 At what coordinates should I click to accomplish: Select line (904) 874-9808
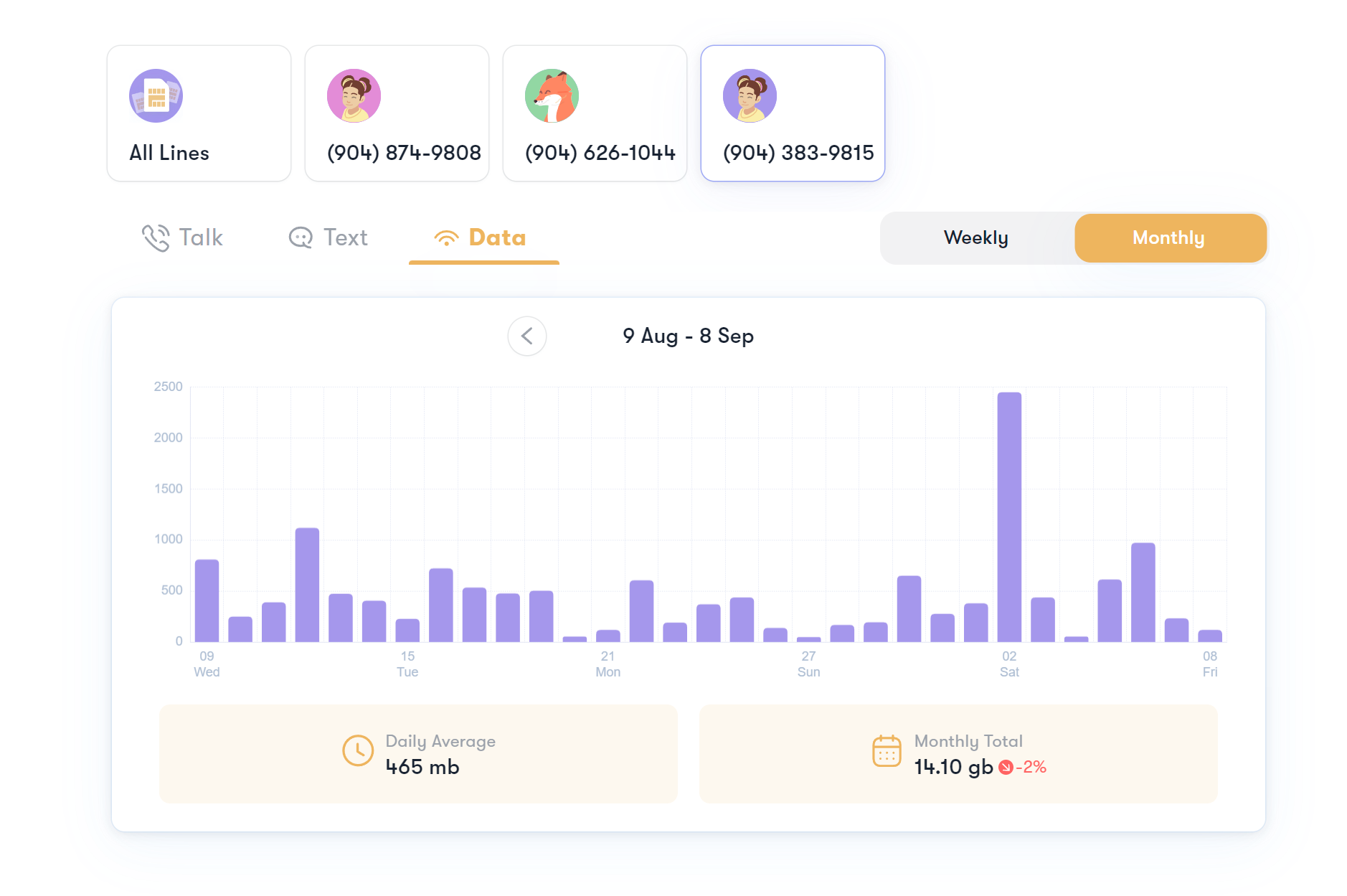pos(397,113)
